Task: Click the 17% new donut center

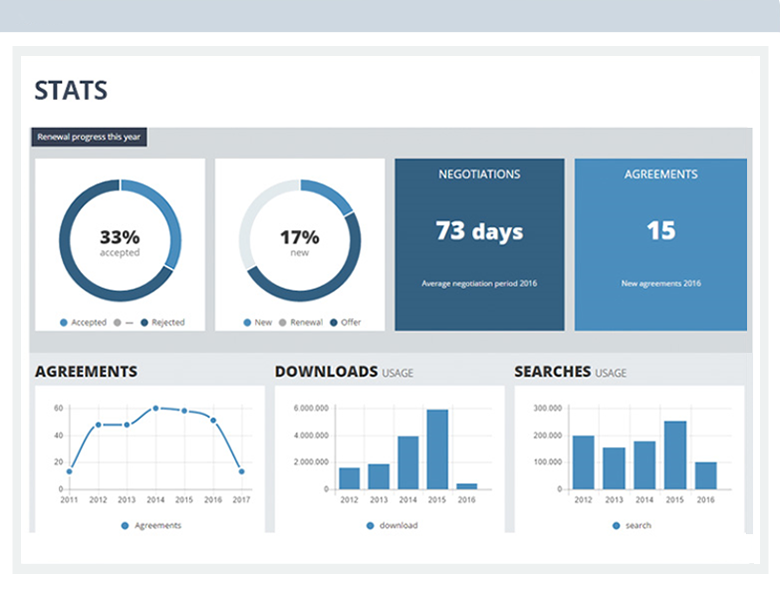Action: [299, 242]
